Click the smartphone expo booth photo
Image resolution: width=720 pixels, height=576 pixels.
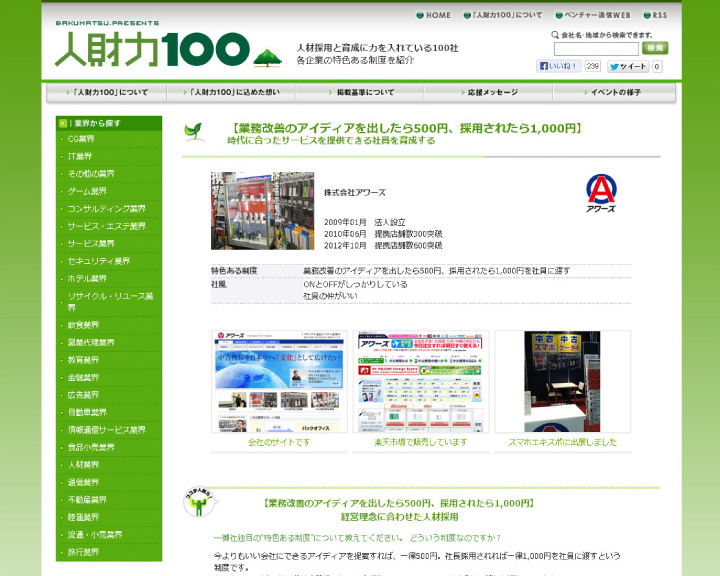562,381
